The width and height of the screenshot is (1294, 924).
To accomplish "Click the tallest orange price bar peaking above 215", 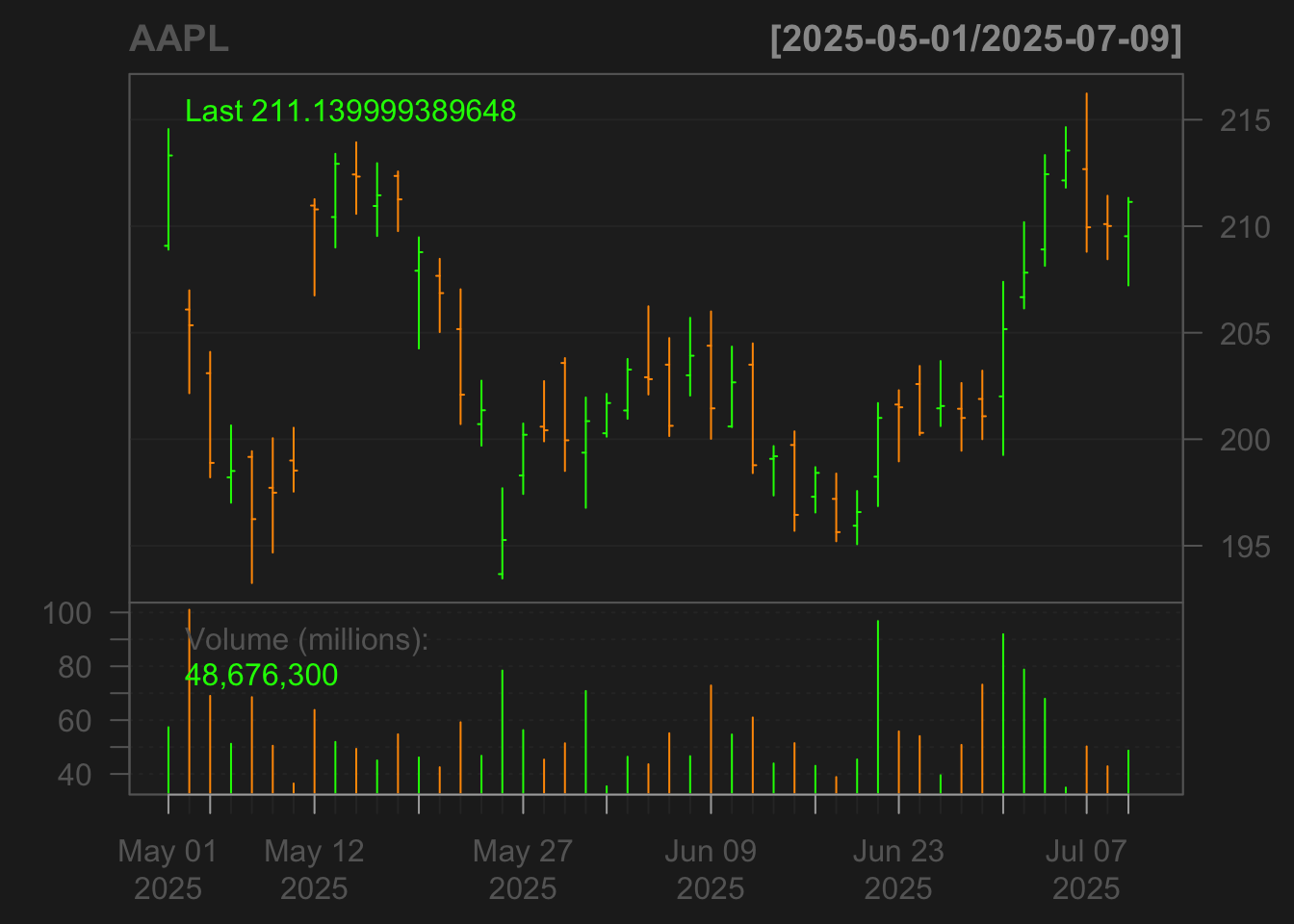I will click(1086, 173).
